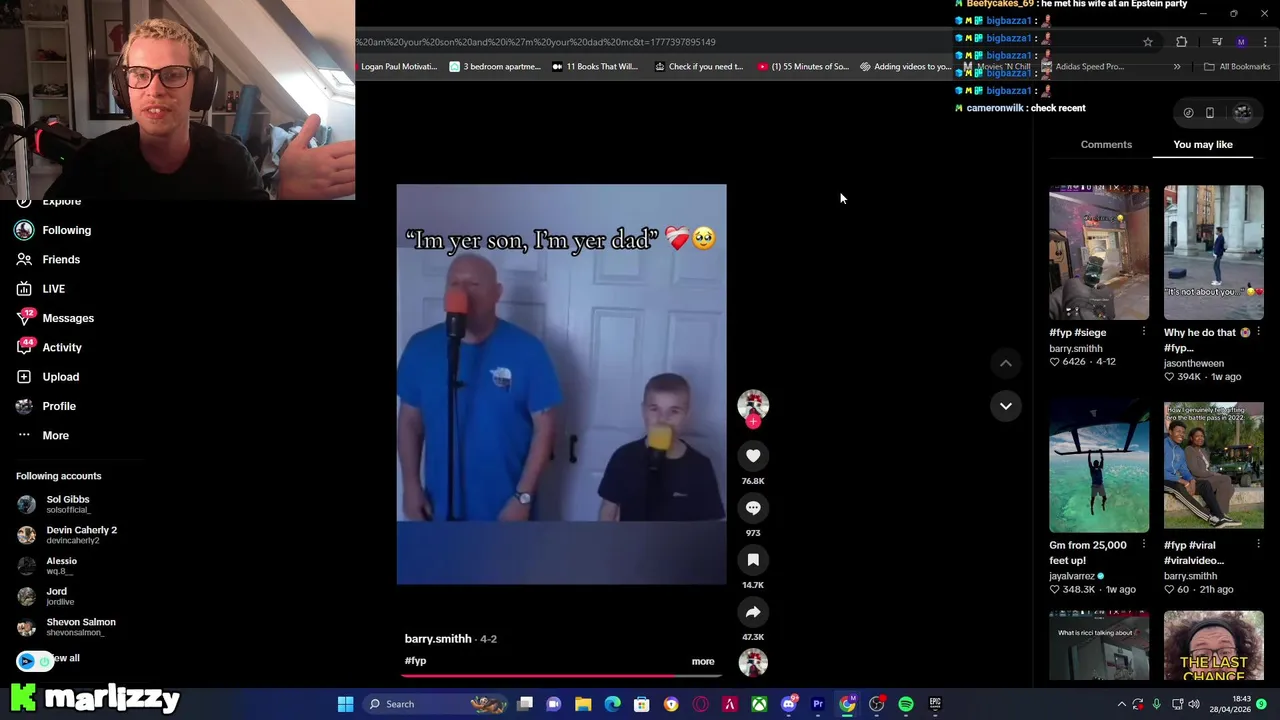
Task: Open Spotify from the taskbar
Action: tap(906, 704)
